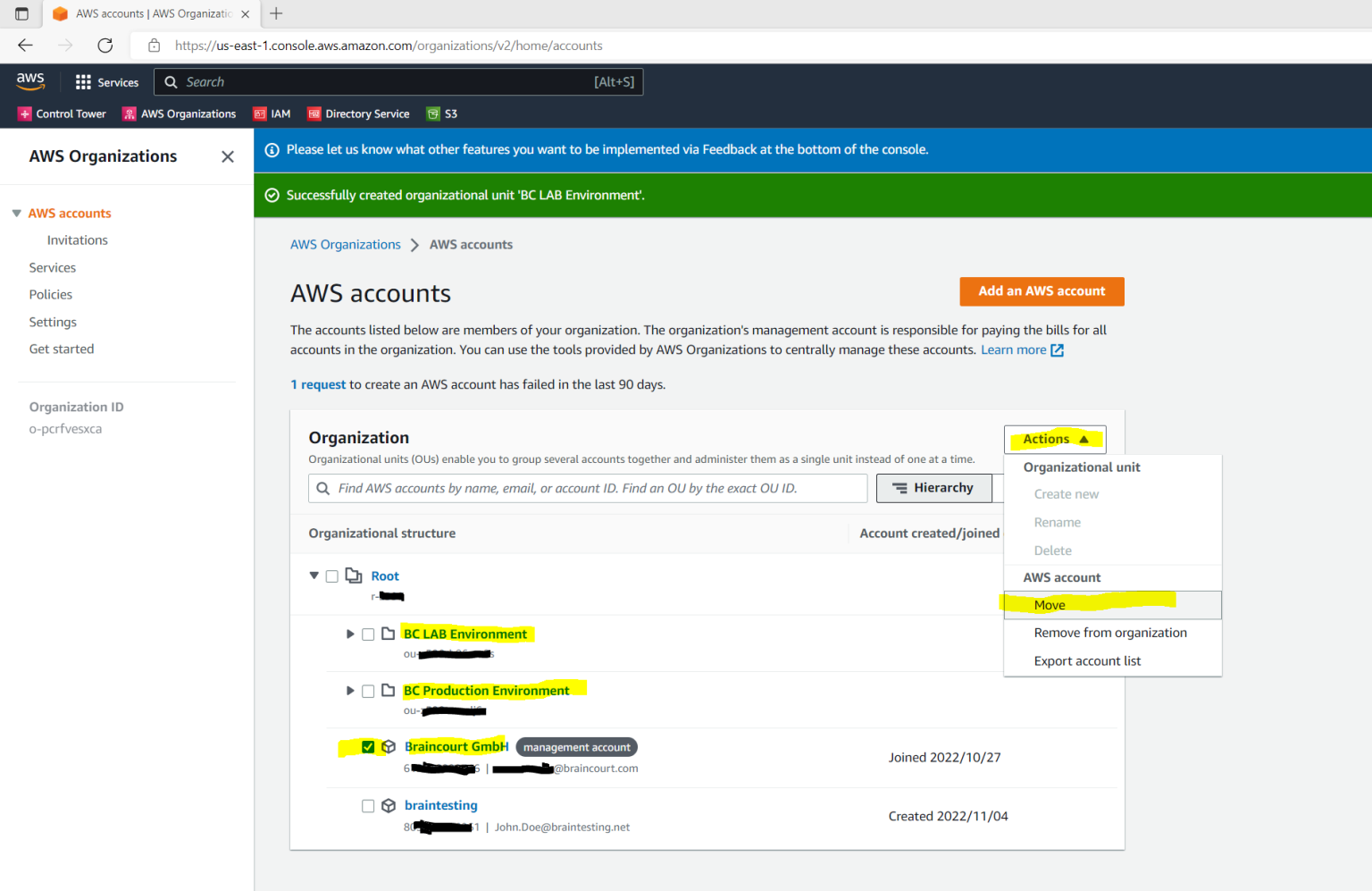Open the IAM console shortcut
Screen dimensions: 1372x891
point(272,113)
